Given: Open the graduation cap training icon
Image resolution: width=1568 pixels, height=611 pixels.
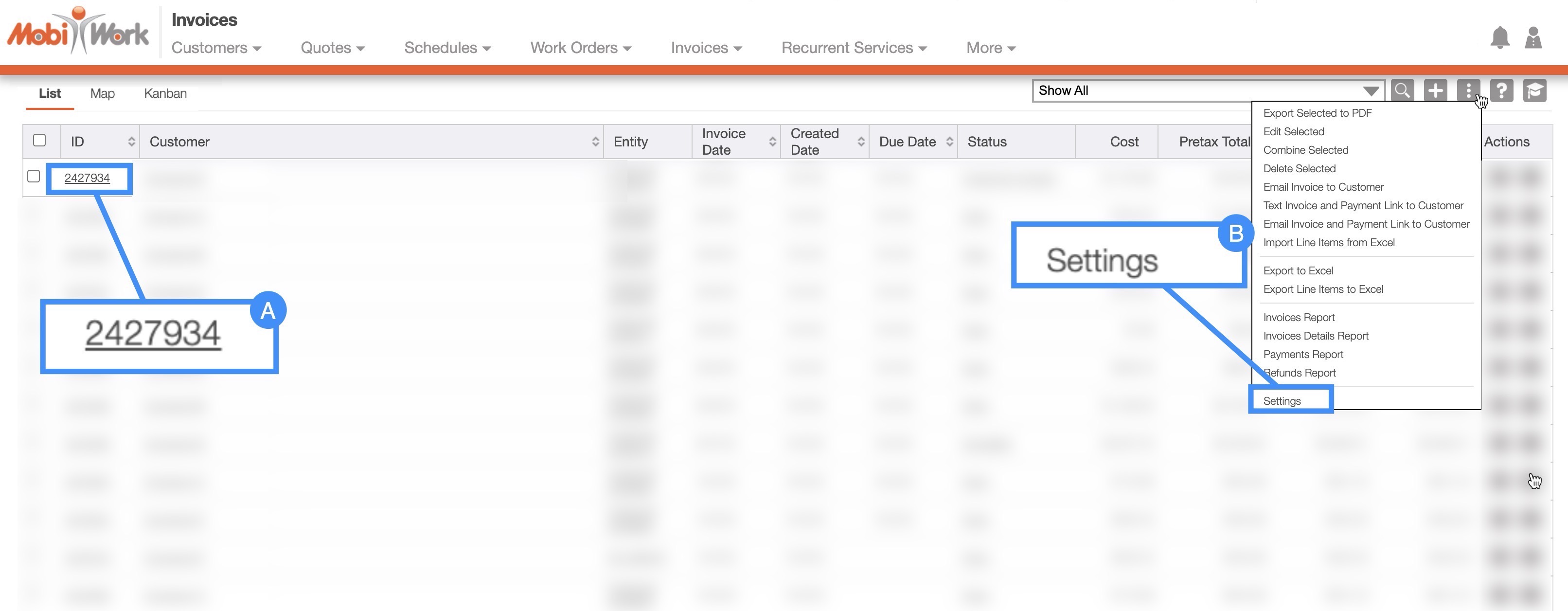Looking at the screenshot, I should tap(1534, 90).
